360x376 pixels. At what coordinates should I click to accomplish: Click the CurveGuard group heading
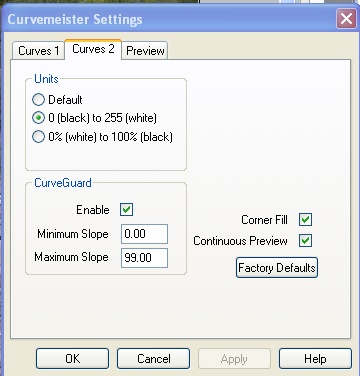point(63,183)
